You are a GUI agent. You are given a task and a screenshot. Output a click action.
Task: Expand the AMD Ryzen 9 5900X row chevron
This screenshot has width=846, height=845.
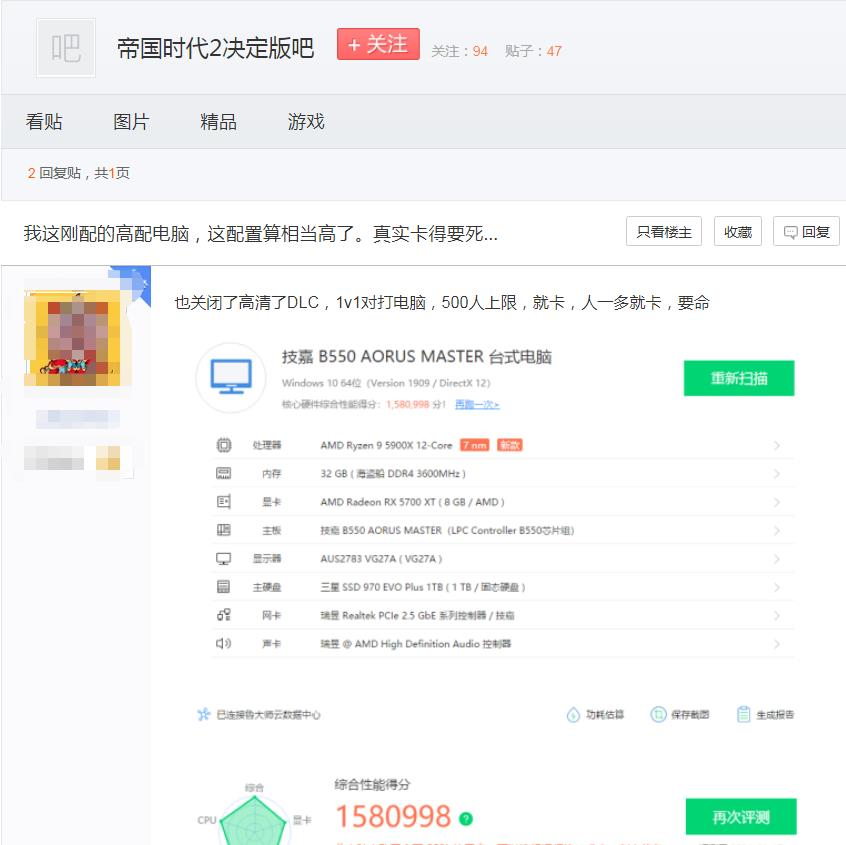click(x=776, y=446)
